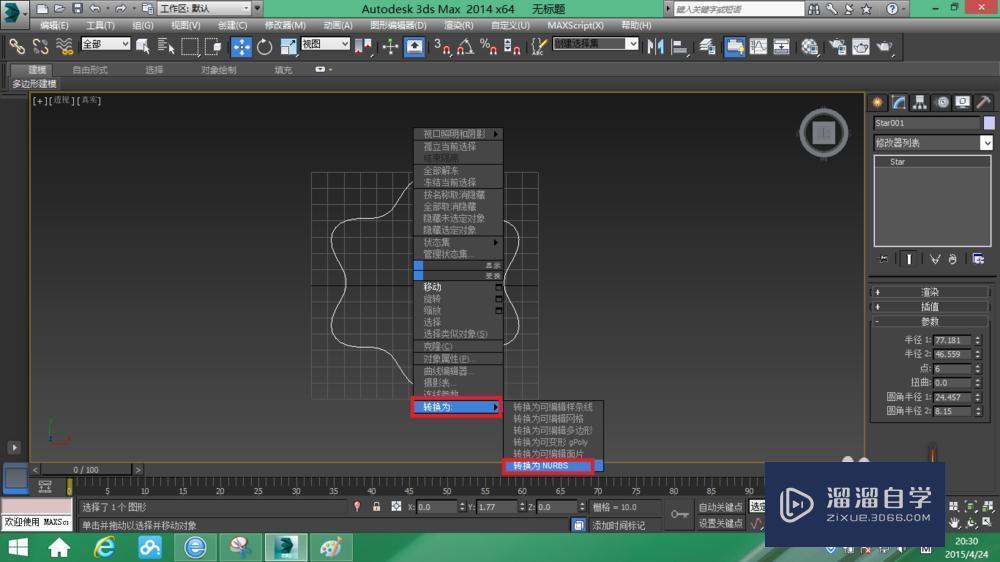Open the Hierarchy command panel tab
1000x562 pixels.
point(919,103)
